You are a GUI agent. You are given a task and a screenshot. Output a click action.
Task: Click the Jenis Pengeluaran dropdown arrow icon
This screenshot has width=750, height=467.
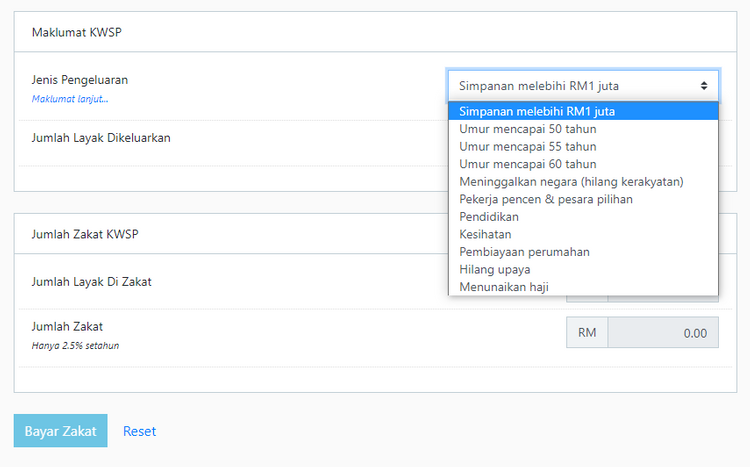pos(704,86)
